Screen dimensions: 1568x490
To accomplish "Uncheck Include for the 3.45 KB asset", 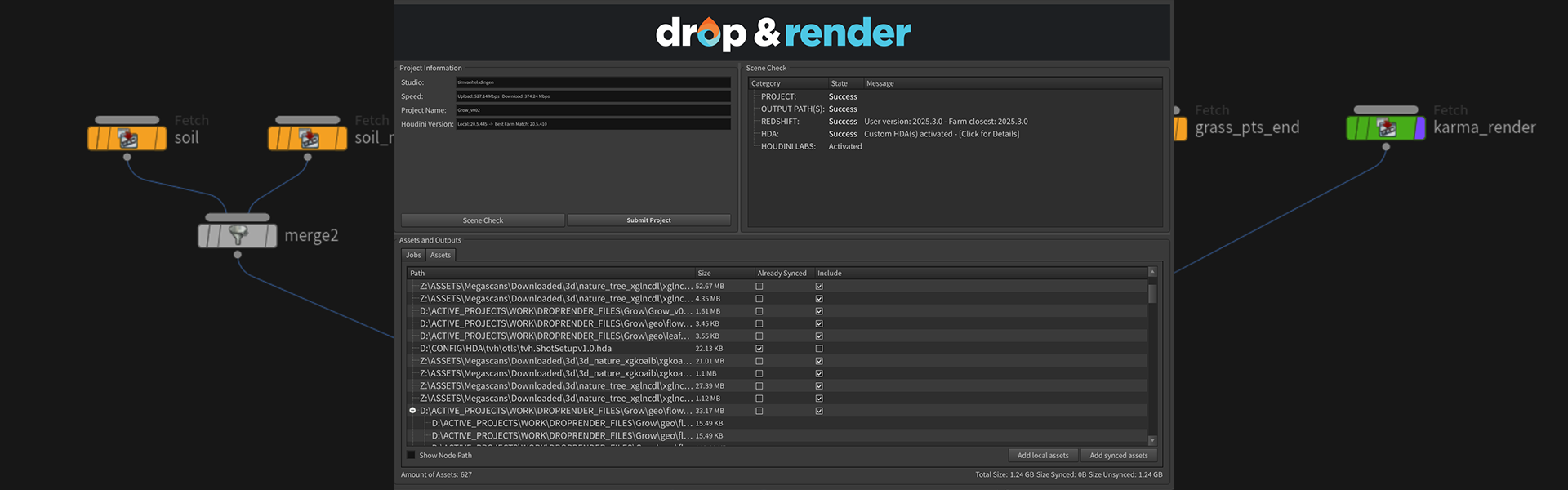I will pos(819,323).
